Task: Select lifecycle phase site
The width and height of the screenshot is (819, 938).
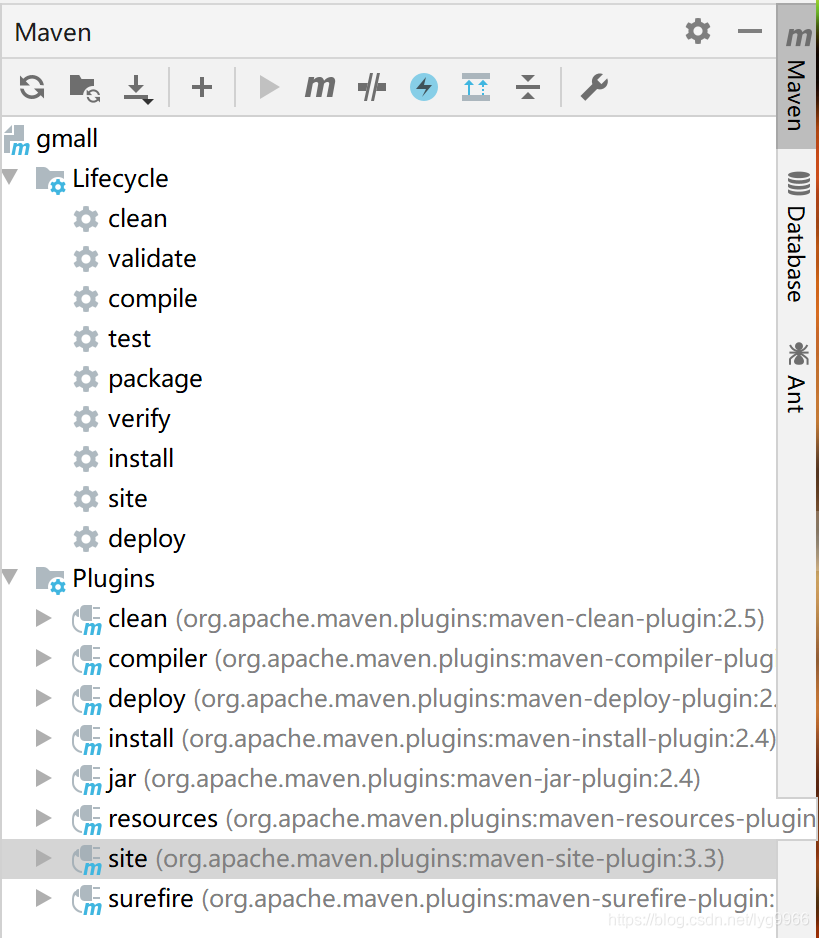Action: point(127,499)
